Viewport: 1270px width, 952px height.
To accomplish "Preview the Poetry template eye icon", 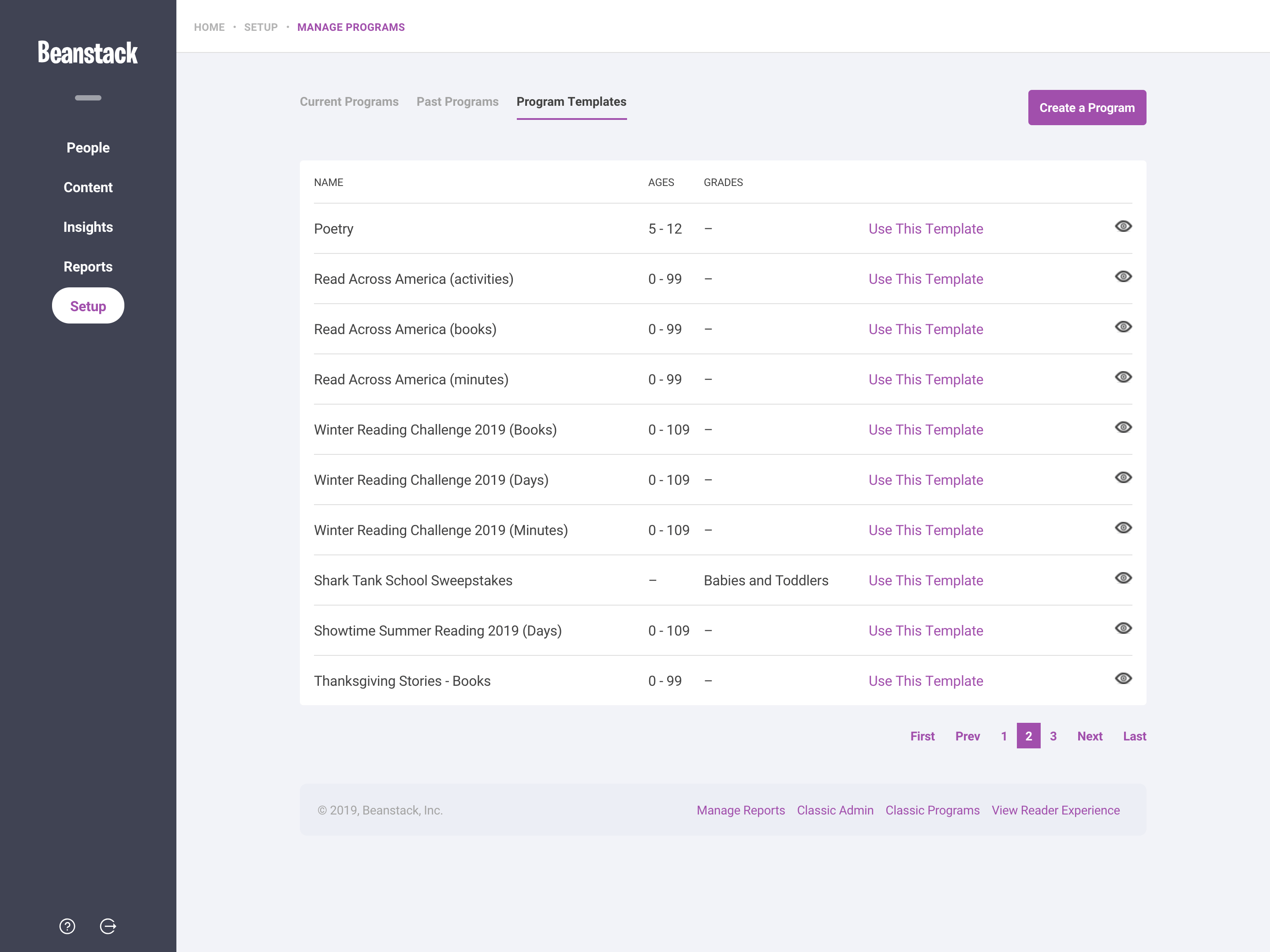I will [1123, 226].
